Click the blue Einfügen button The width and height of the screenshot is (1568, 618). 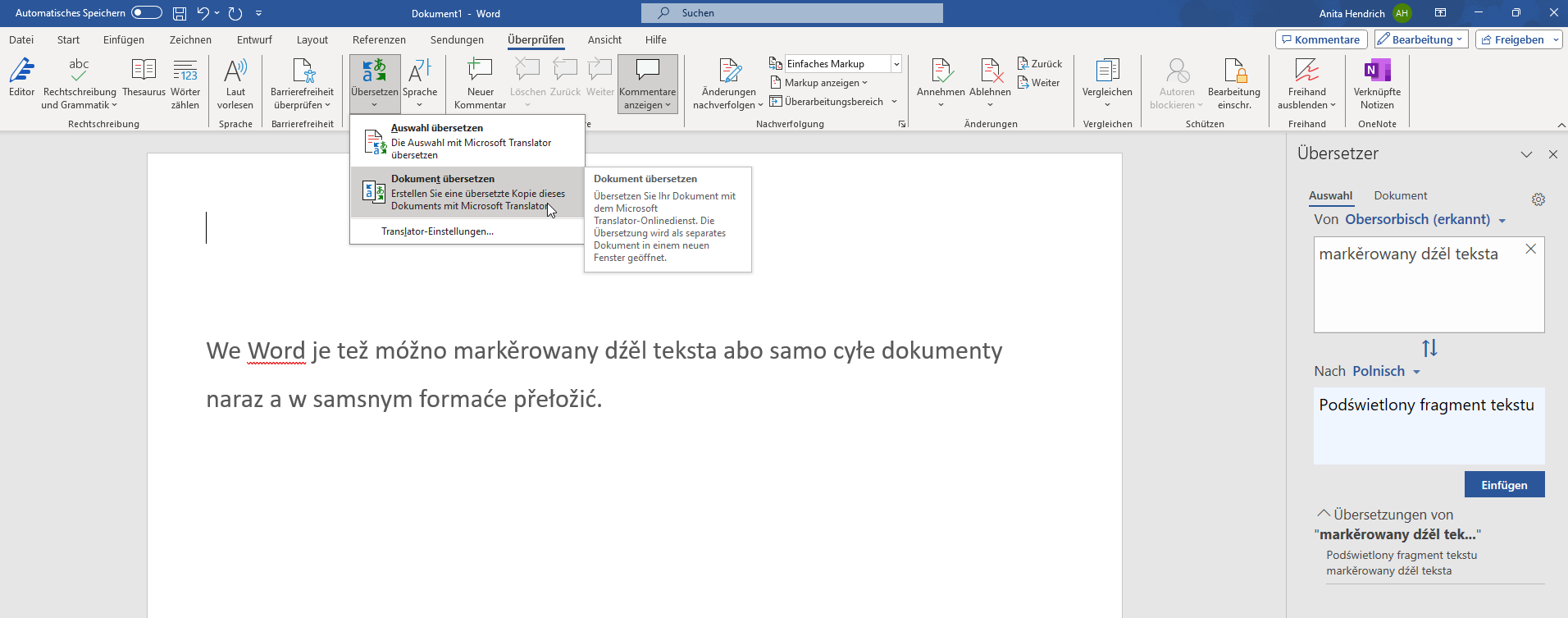coord(1504,484)
